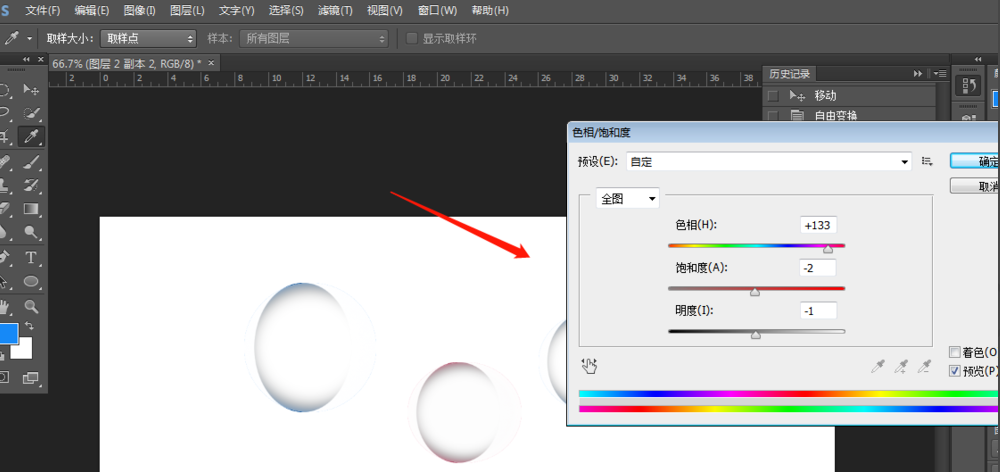Open the preset options icon beside the preset dropdown
Viewport: 1000px width, 472px height.
[927, 161]
